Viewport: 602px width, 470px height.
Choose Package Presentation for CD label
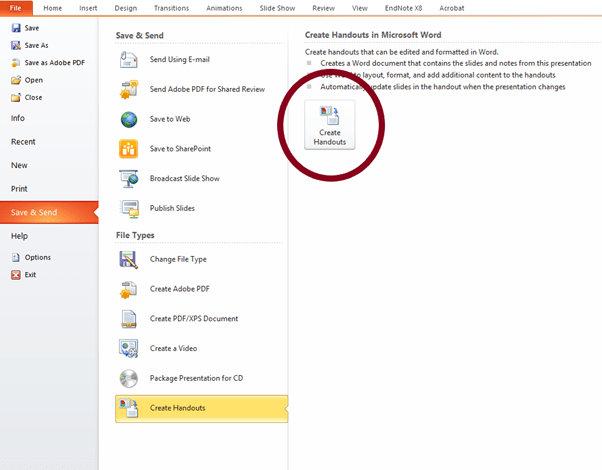point(197,378)
